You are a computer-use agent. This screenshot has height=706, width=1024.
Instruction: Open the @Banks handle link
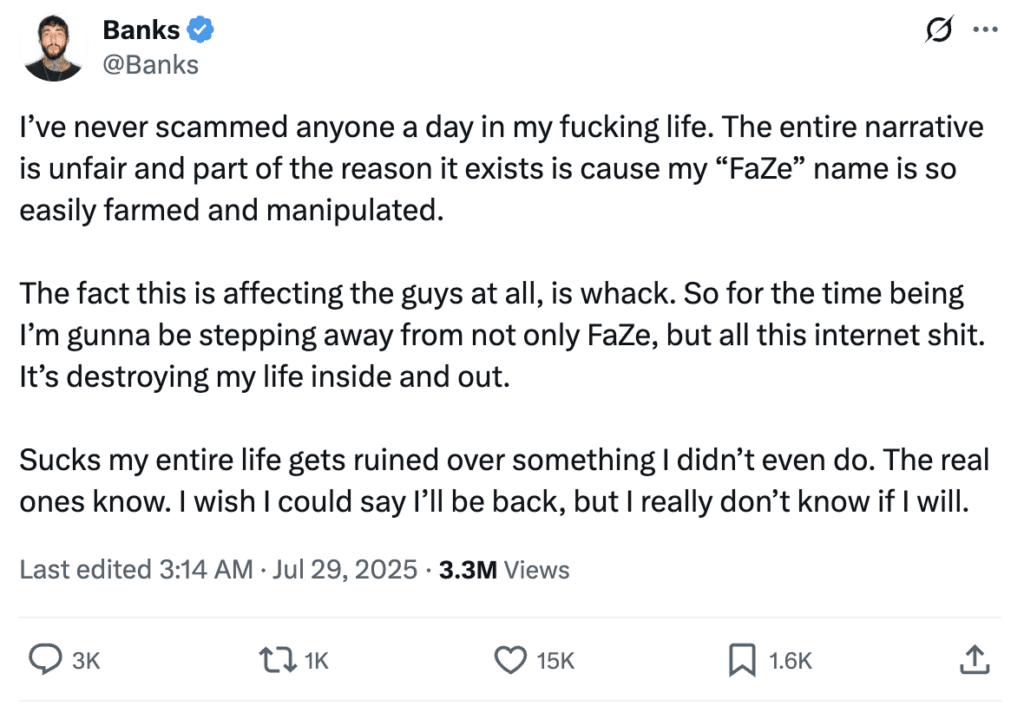click(150, 64)
